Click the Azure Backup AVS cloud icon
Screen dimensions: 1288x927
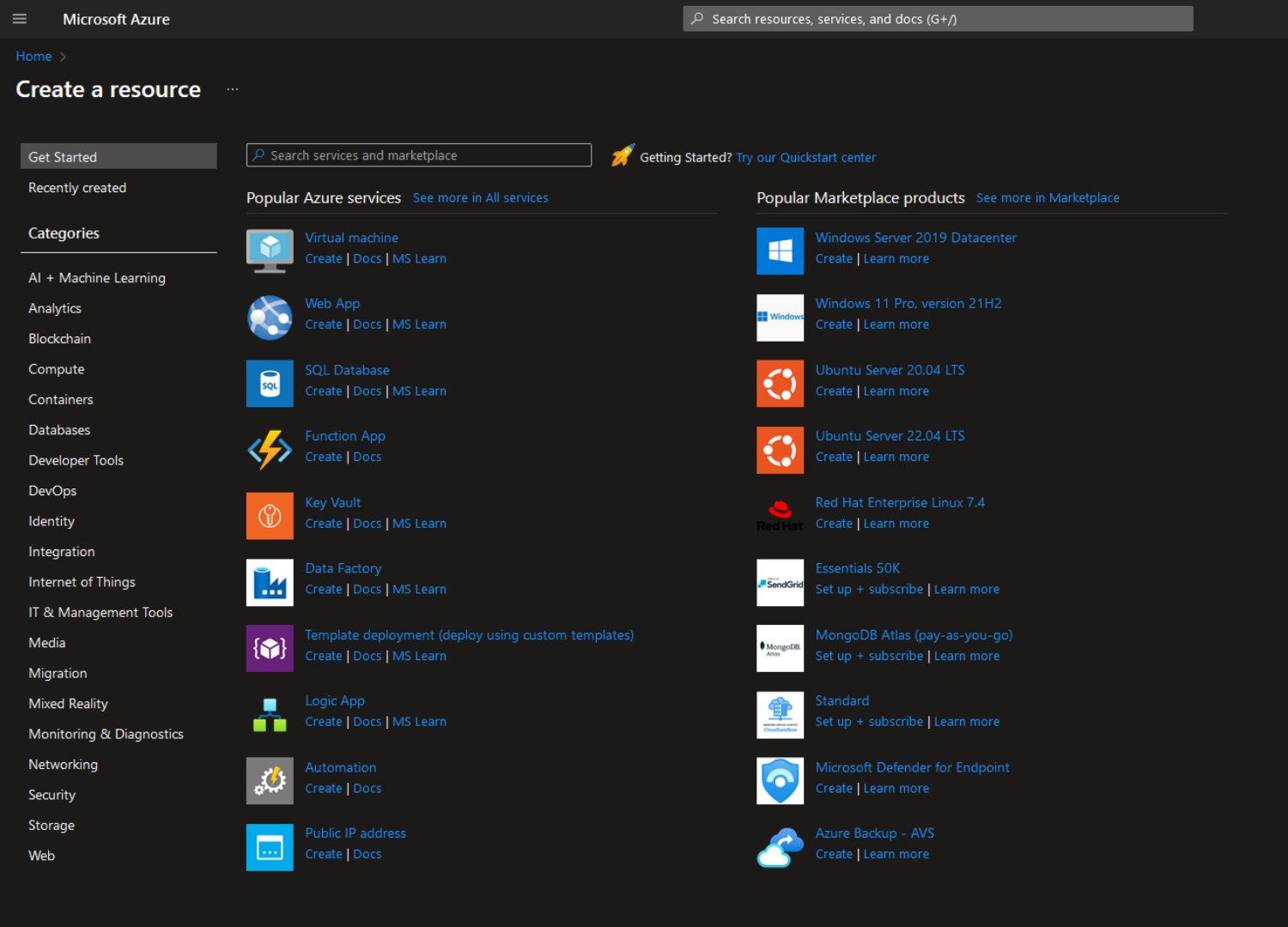click(780, 847)
